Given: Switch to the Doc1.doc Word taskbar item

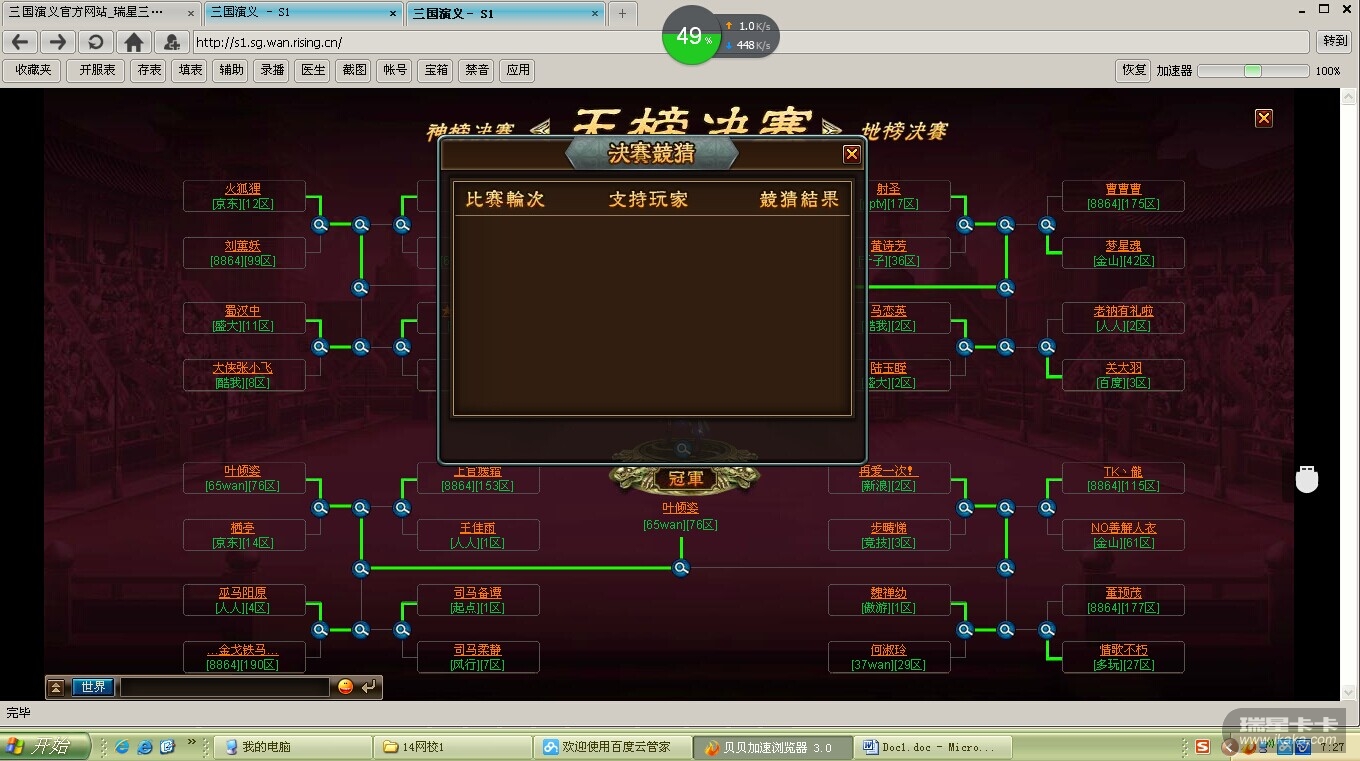Looking at the screenshot, I should pyautogui.click(x=934, y=747).
